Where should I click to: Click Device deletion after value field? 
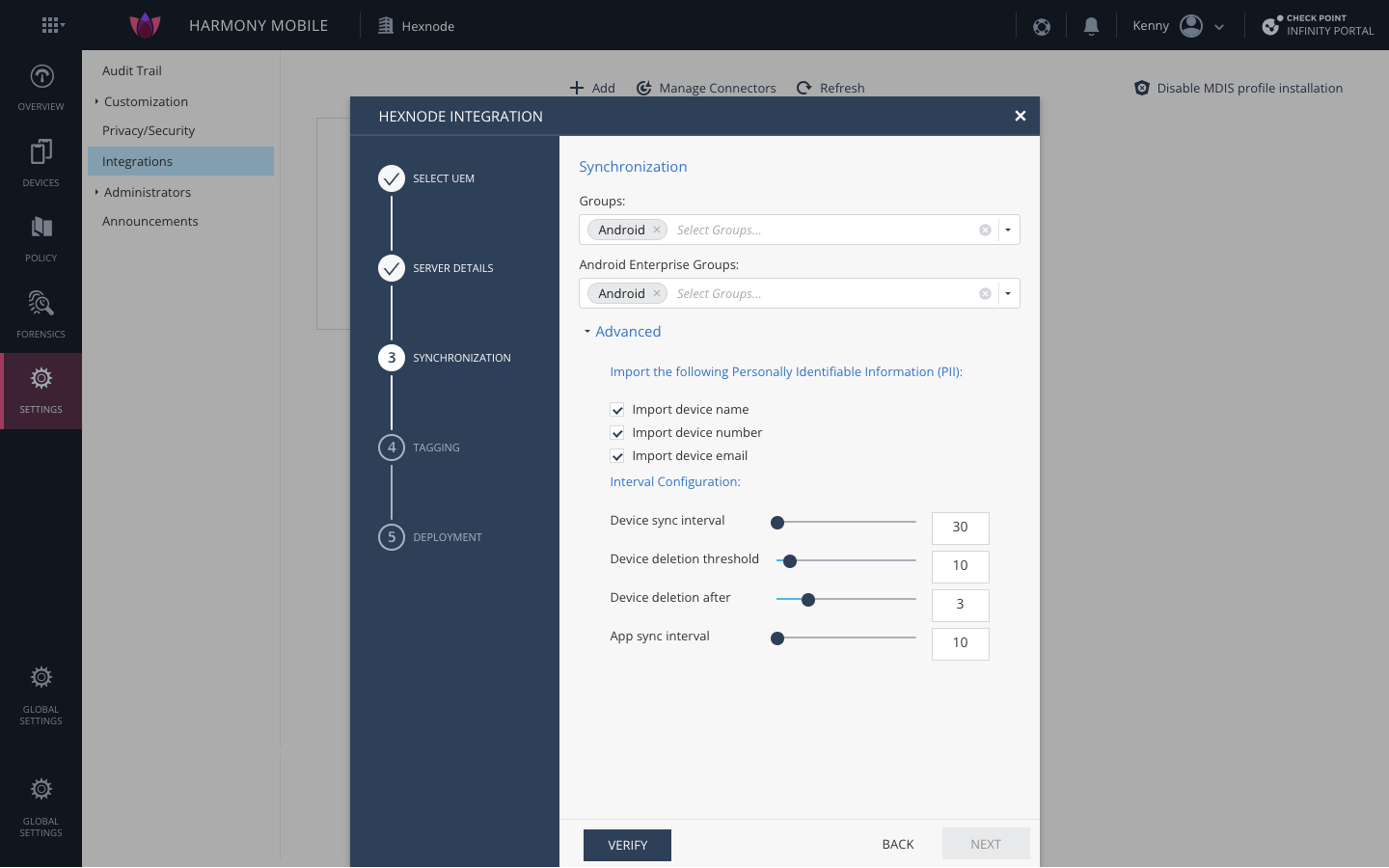[961, 605]
